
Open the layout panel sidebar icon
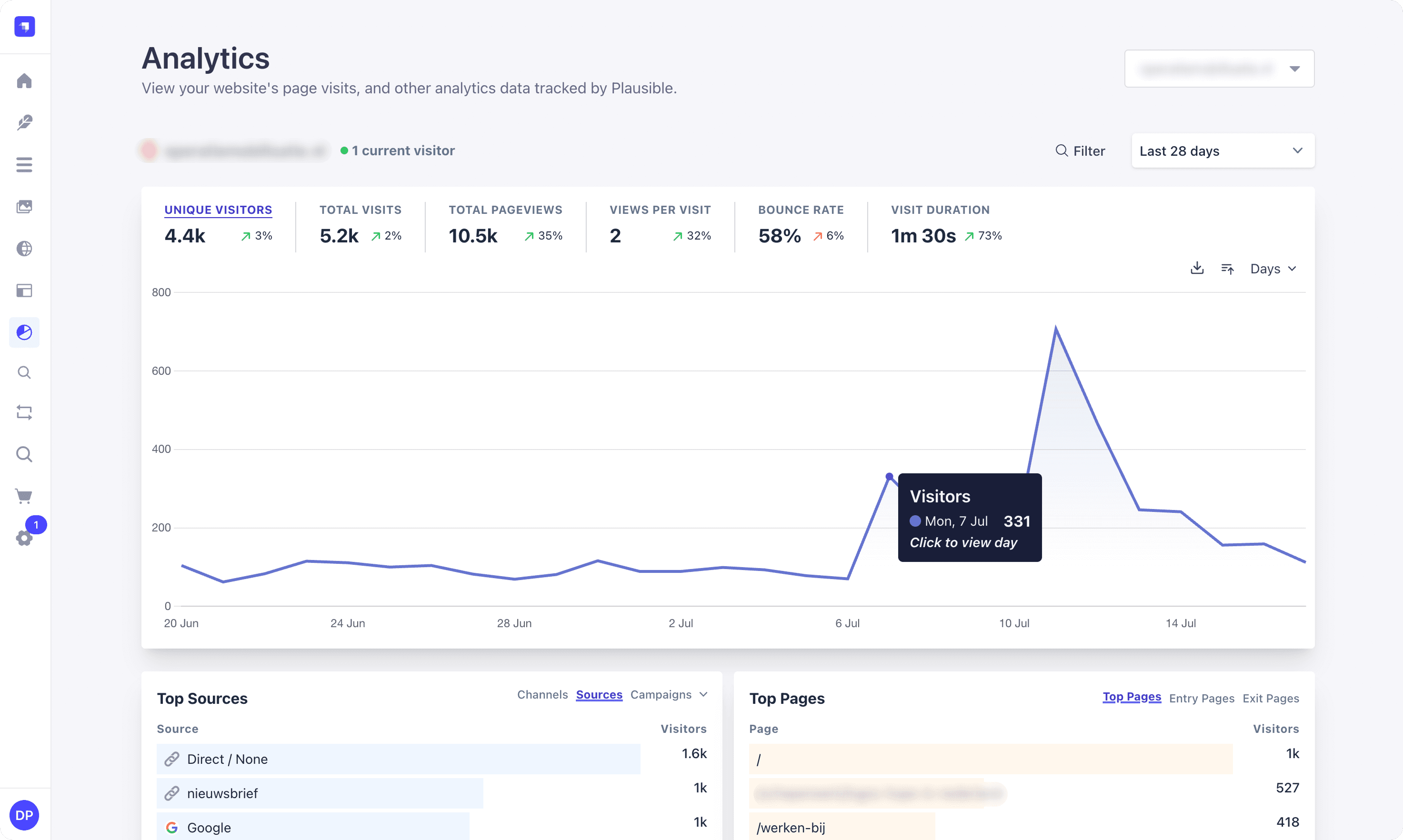[24, 290]
